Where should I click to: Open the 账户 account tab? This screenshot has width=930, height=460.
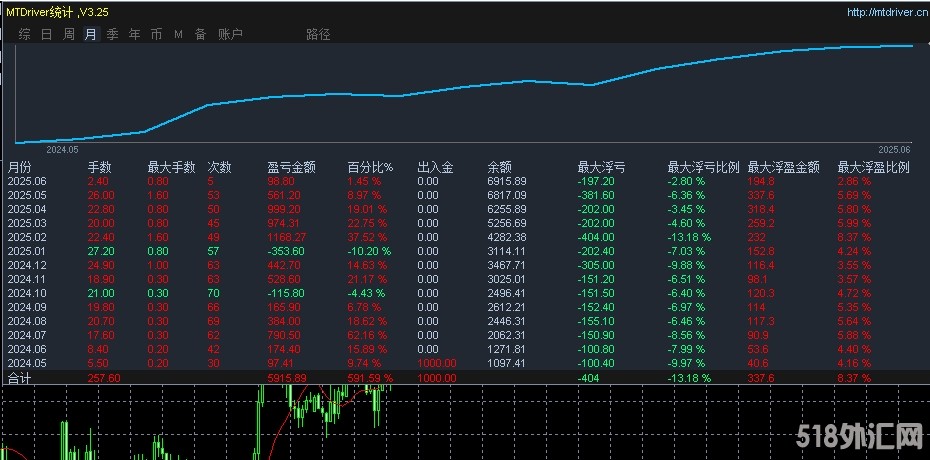pyautogui.click(x=230, y=34)
